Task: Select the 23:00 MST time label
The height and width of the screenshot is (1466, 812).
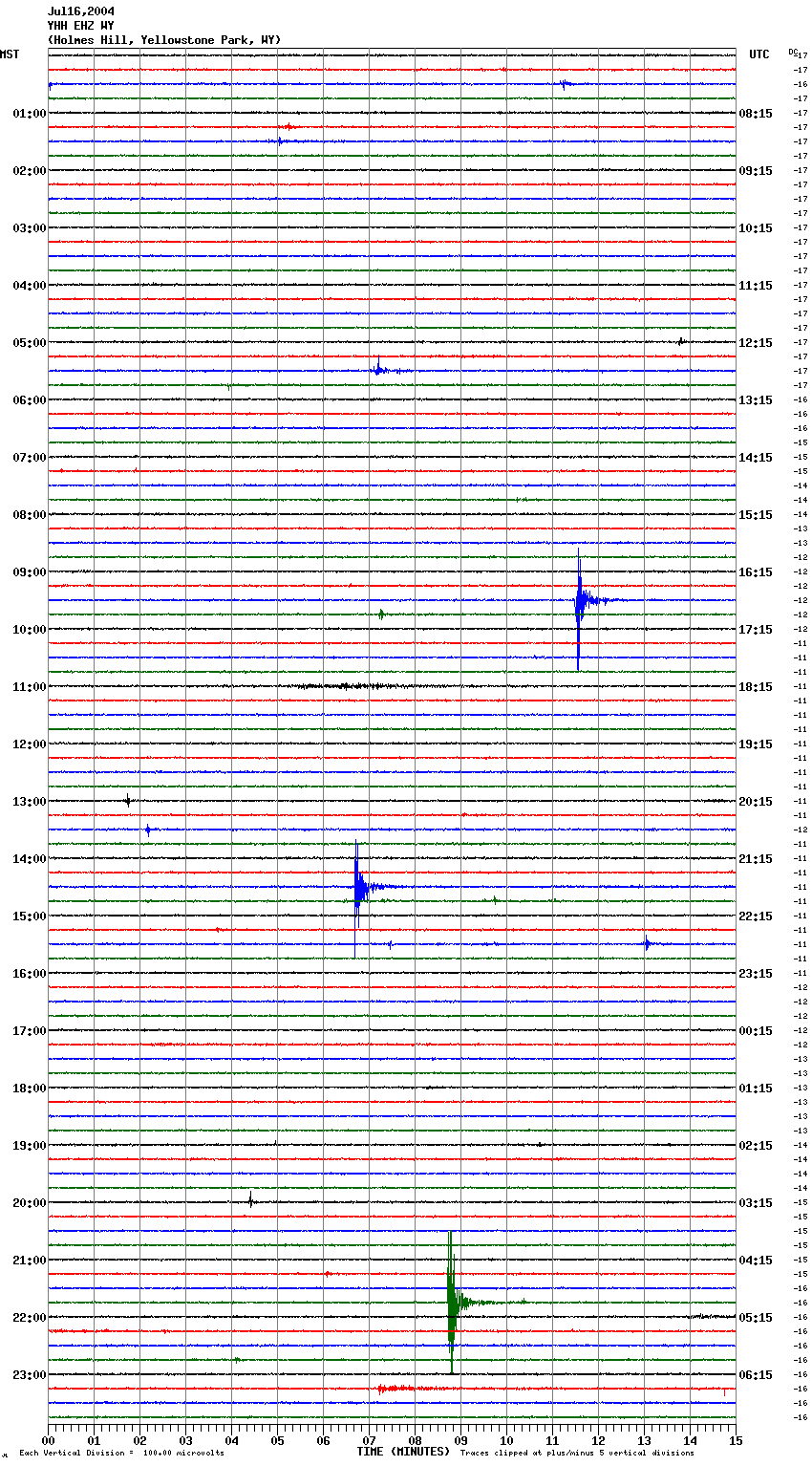Action: (x=30, y=1375)
